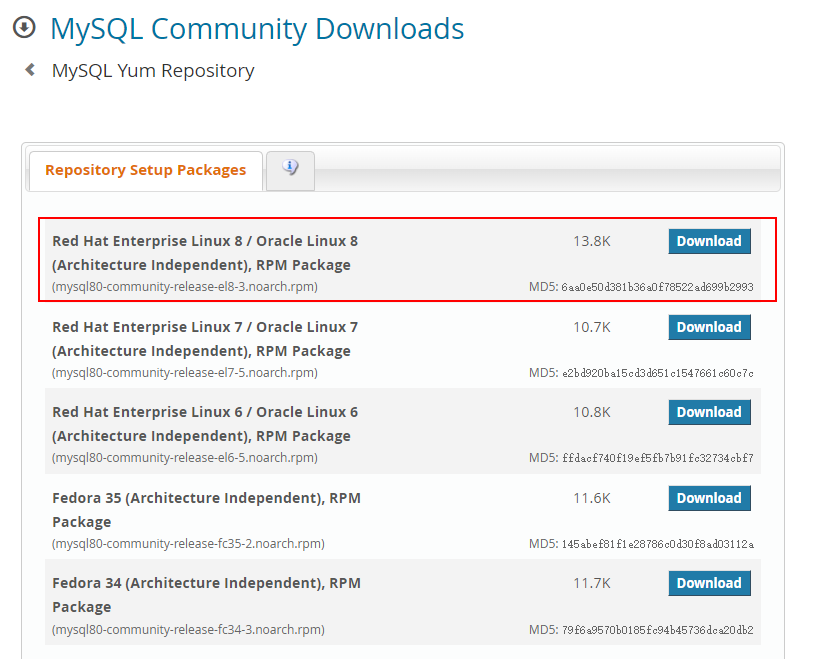Select filename mysql80-community-release-el8-3.noarch.rpm

click(x=185, y=287)
